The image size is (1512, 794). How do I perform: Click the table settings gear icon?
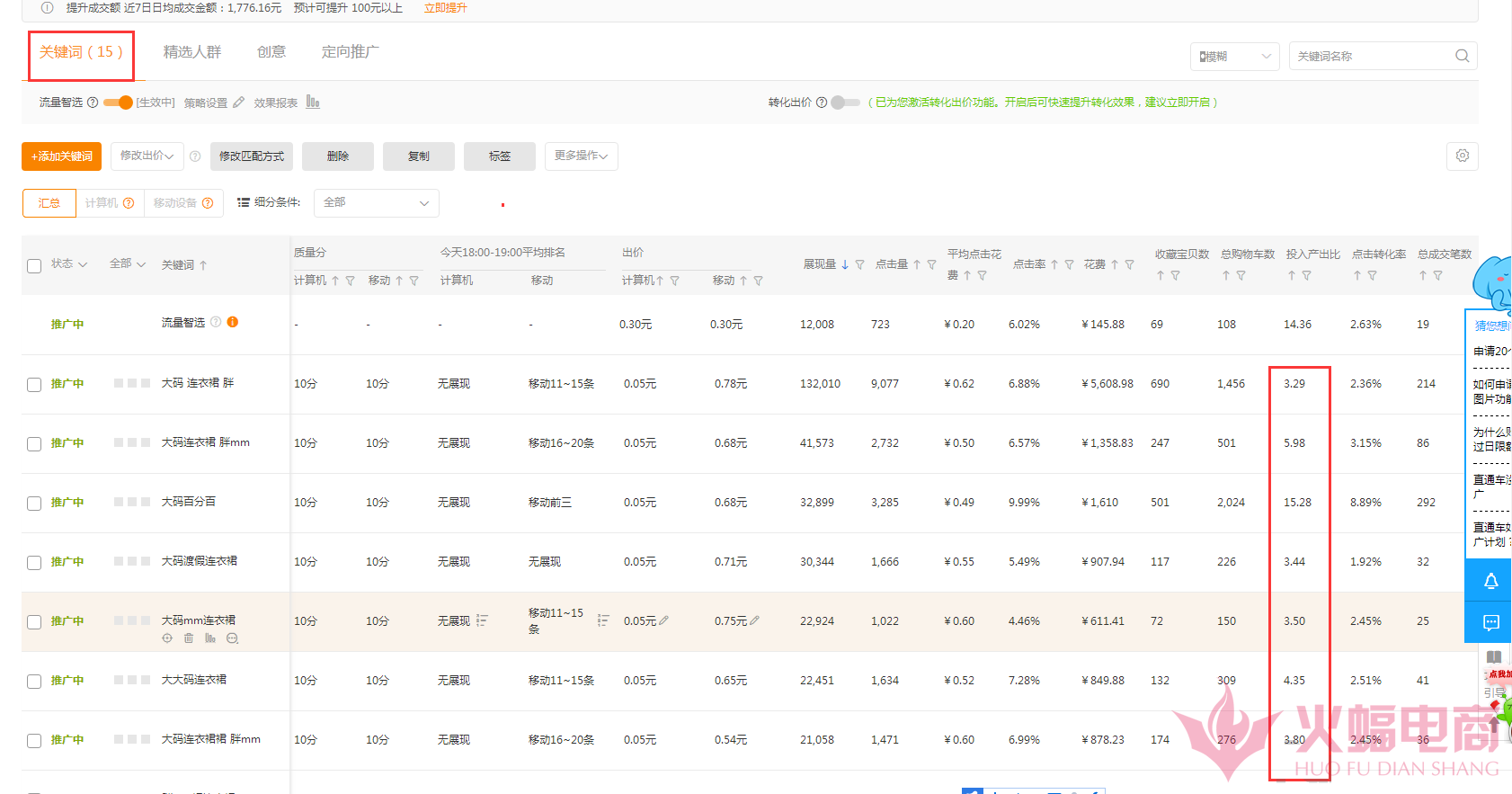click(1463, 156)
